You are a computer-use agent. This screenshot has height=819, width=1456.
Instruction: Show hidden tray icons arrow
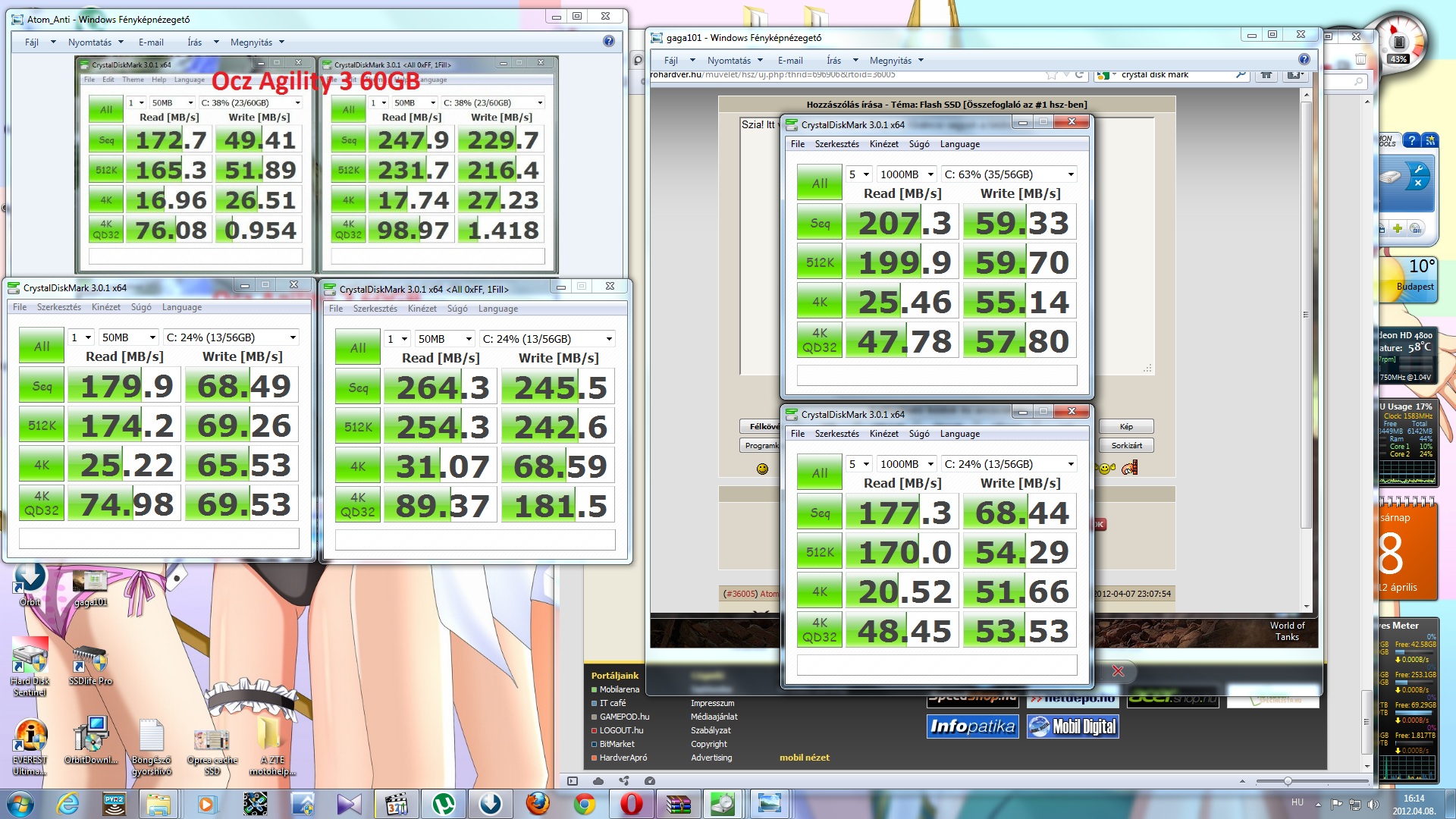pyautogui.click(x=1318, y=804)
